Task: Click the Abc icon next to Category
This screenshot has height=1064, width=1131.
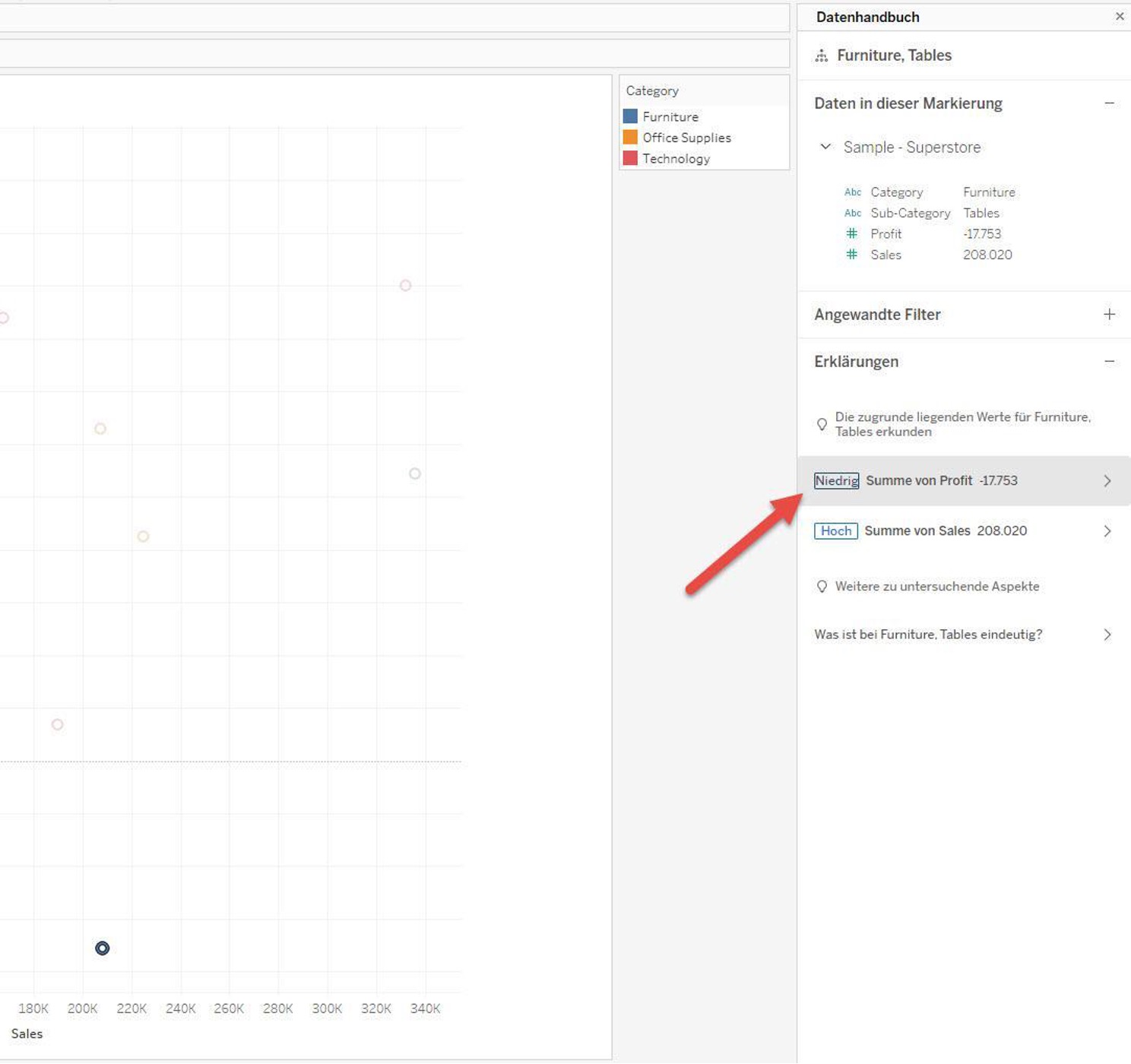Action: click(x=852, y=192)
